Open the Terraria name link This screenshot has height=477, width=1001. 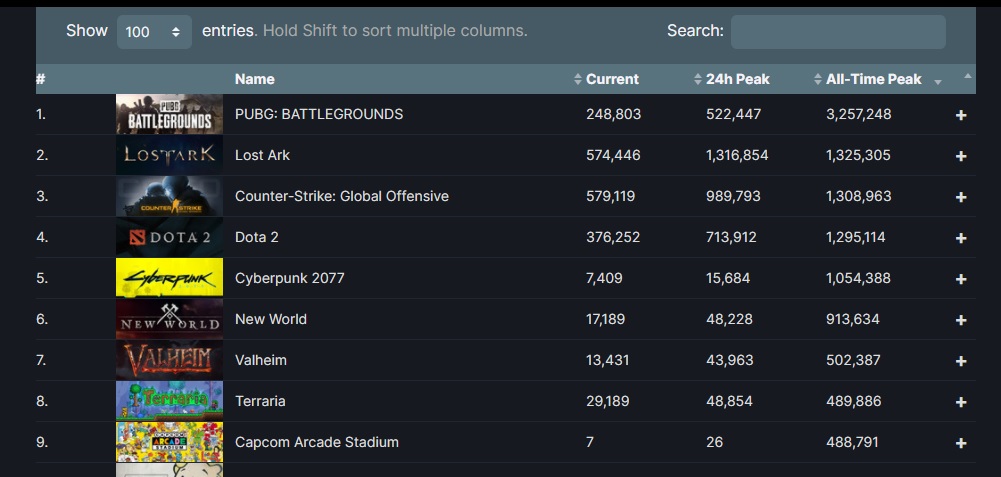(x=260, y=400)
